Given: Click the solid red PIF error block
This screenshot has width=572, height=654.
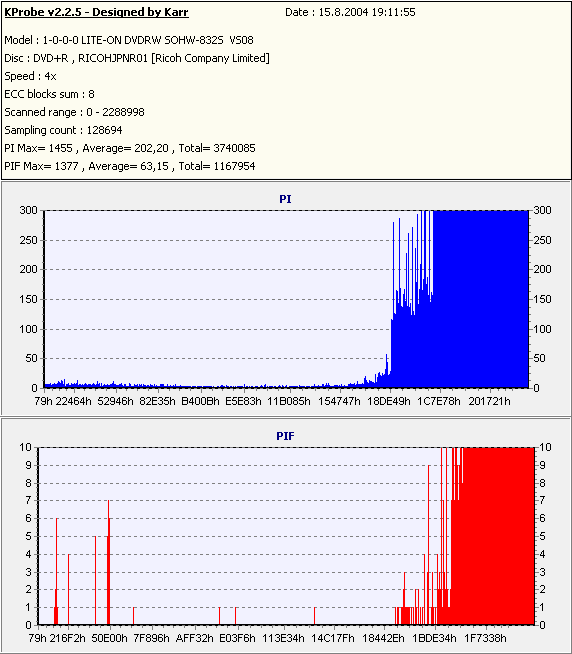Looking at the screenshot, I should [499, 536].
